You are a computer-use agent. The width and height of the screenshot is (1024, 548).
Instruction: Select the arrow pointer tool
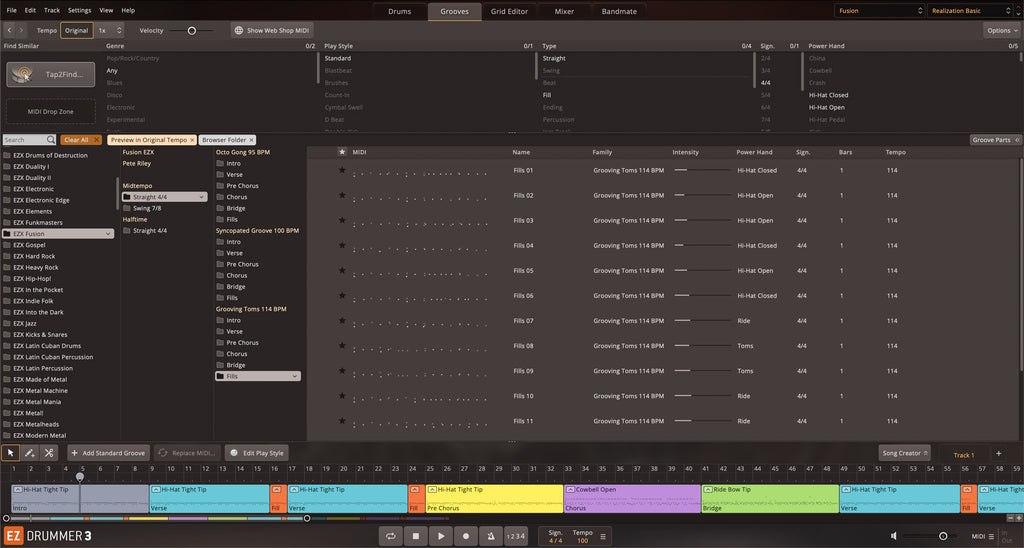11,453
